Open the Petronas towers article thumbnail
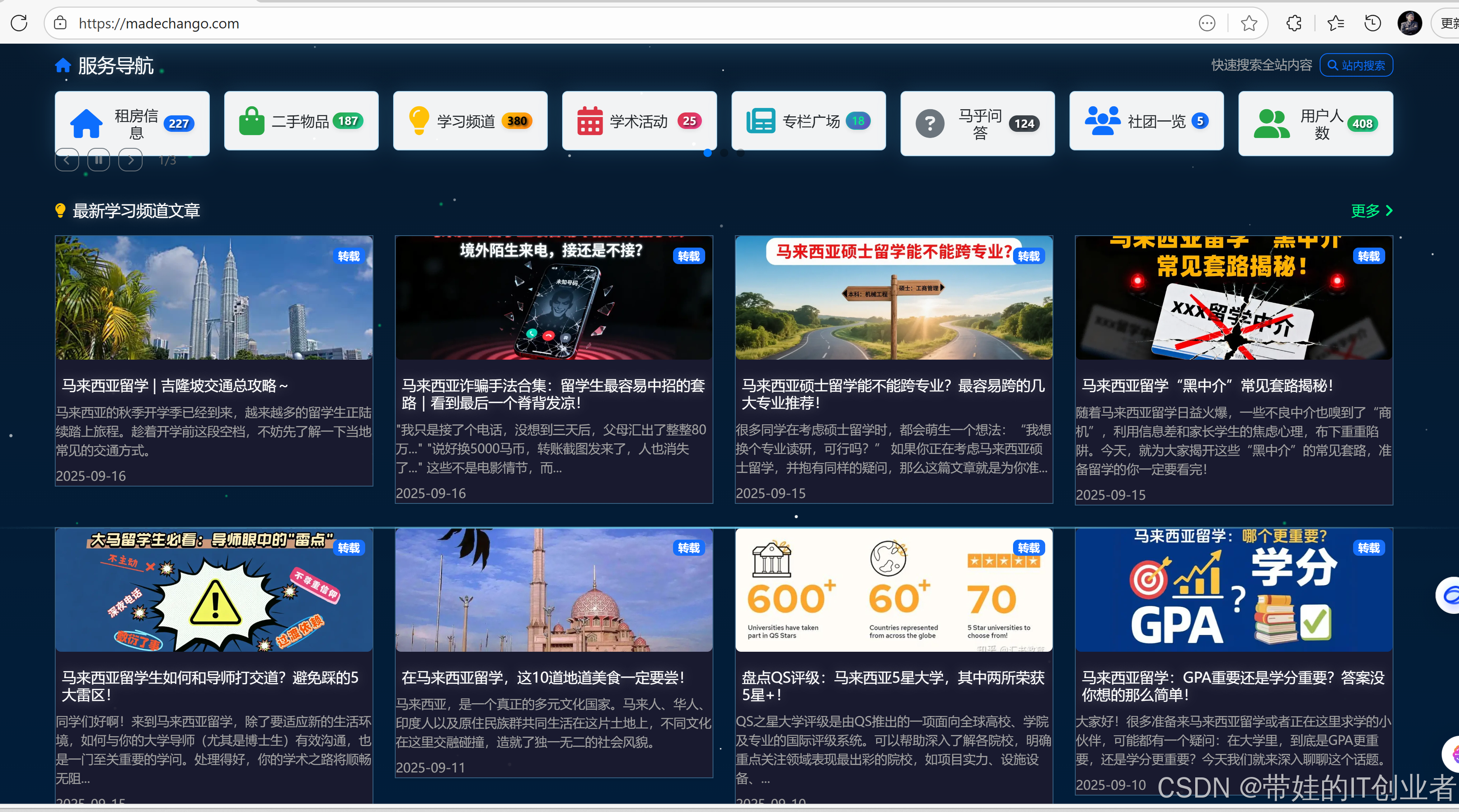1459x812 pixels. click(214, 298)
